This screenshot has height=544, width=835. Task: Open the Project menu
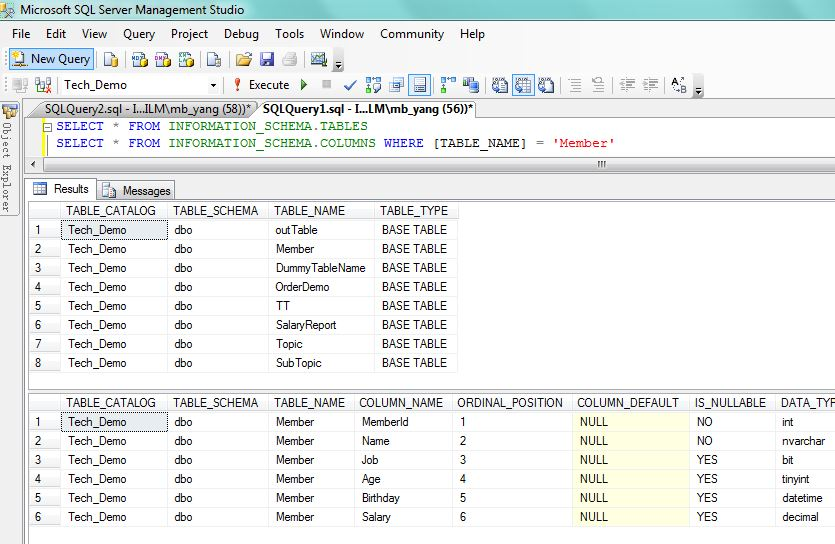coord(189,34)
